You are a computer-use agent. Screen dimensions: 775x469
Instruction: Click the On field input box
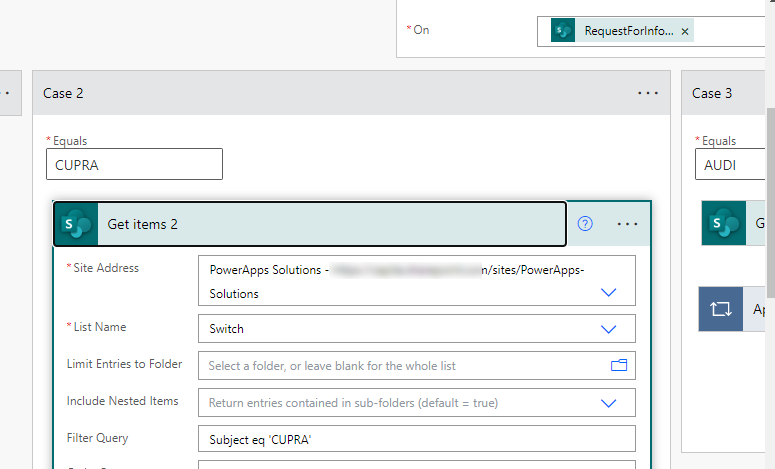651,31
